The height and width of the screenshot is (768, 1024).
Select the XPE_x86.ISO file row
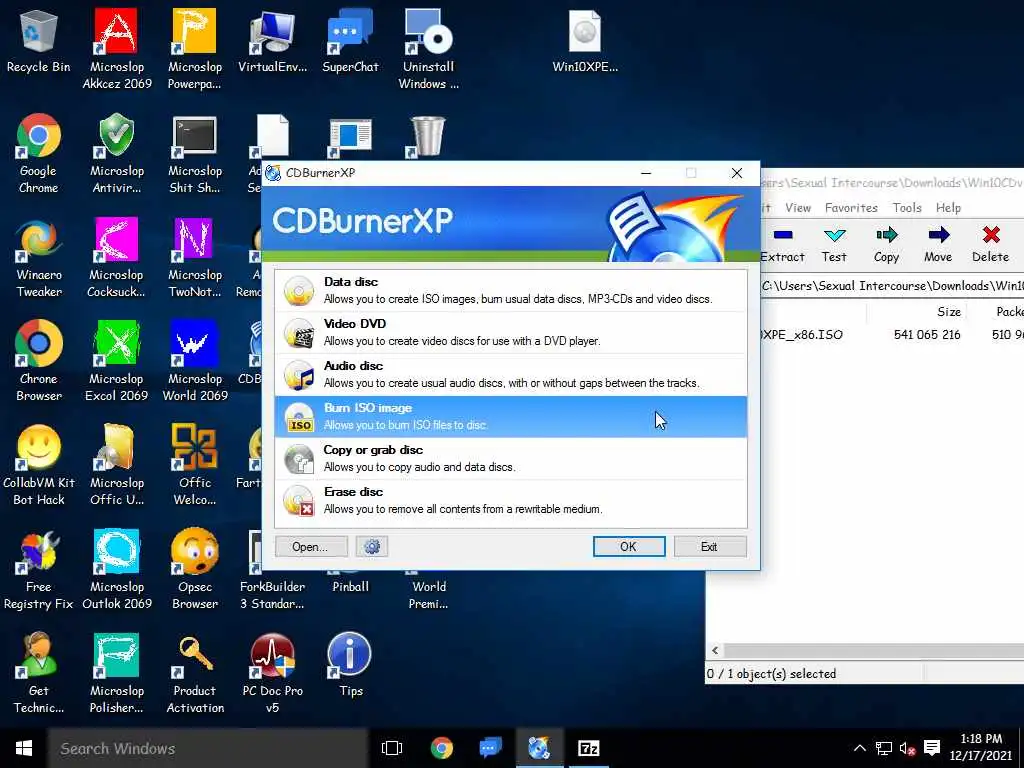892,334
